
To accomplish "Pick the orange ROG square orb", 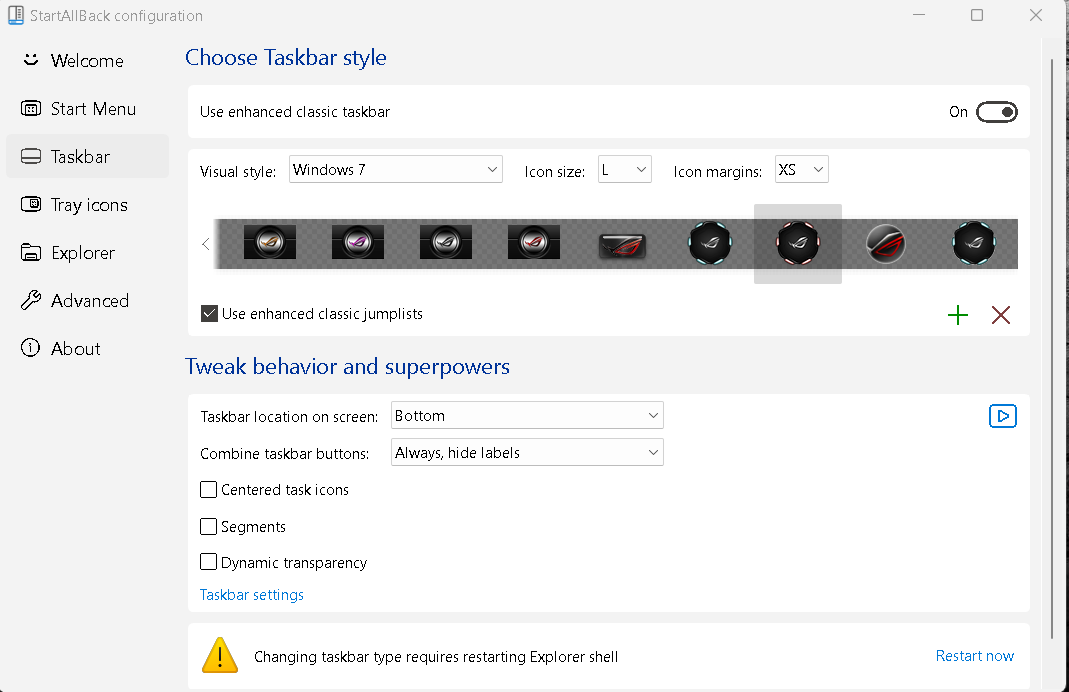I will [x=270, y=242].
